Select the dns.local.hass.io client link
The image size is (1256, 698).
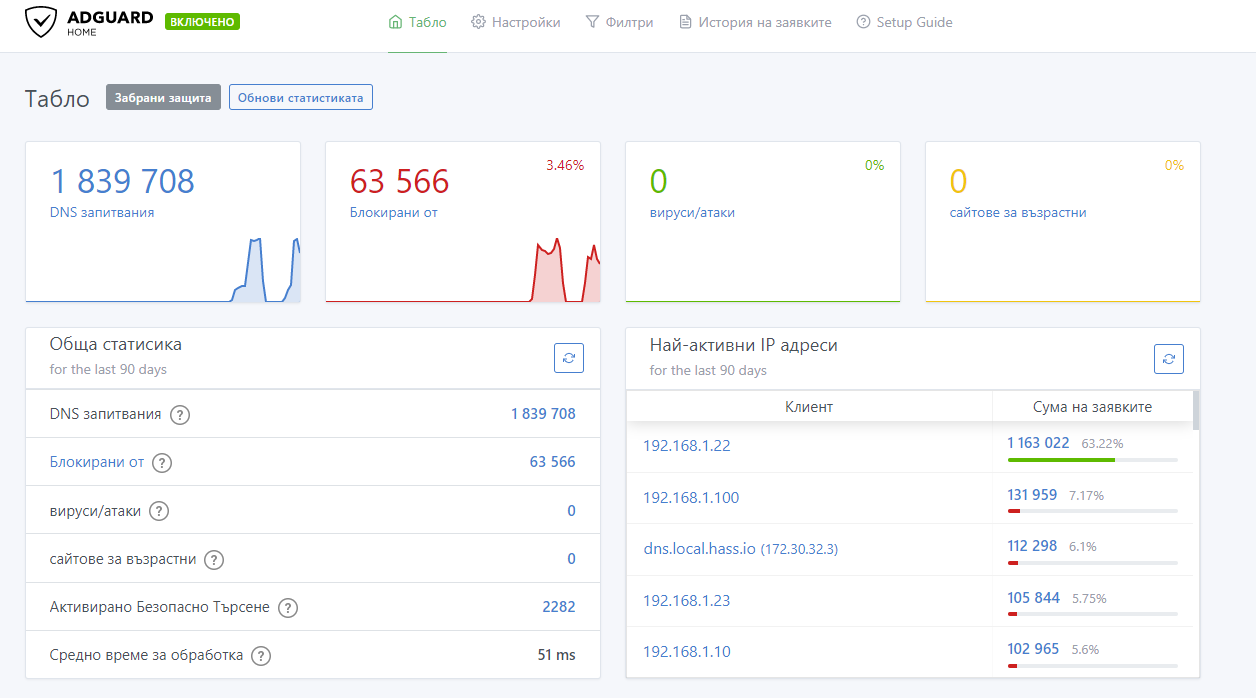tap(700, 549)
